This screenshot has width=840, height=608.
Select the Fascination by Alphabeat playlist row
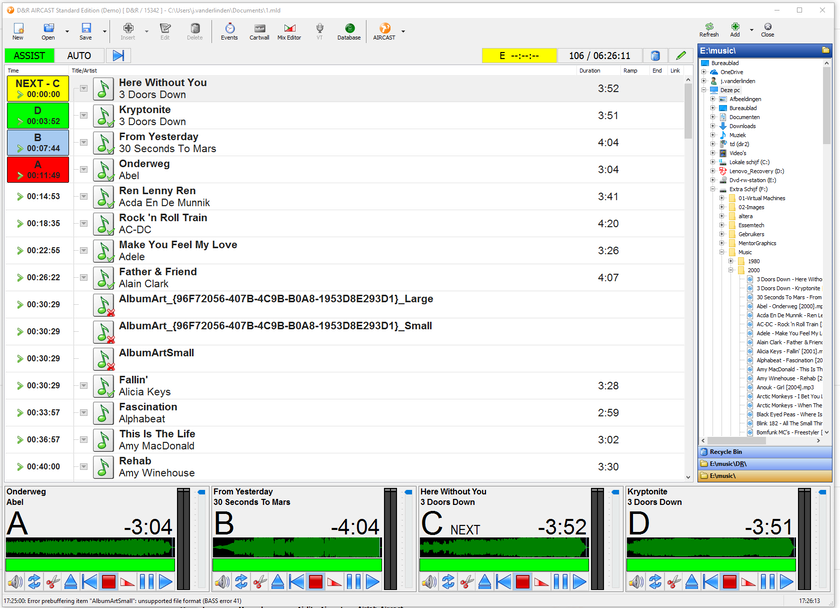point(344,413)
